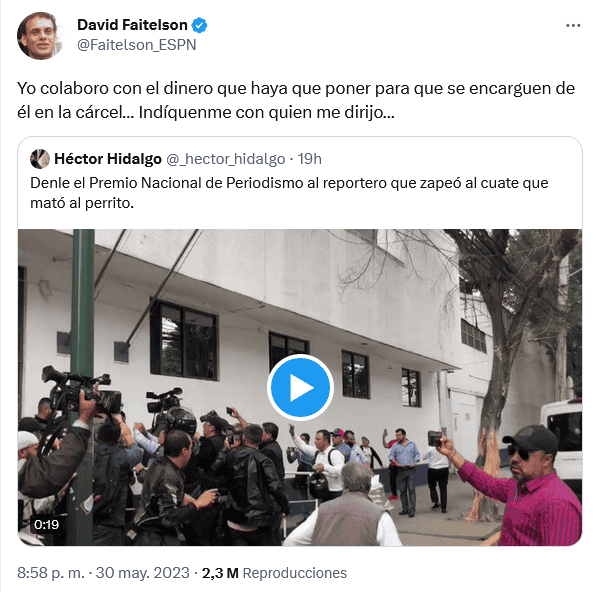Open David Faitelson display name link

132,25
